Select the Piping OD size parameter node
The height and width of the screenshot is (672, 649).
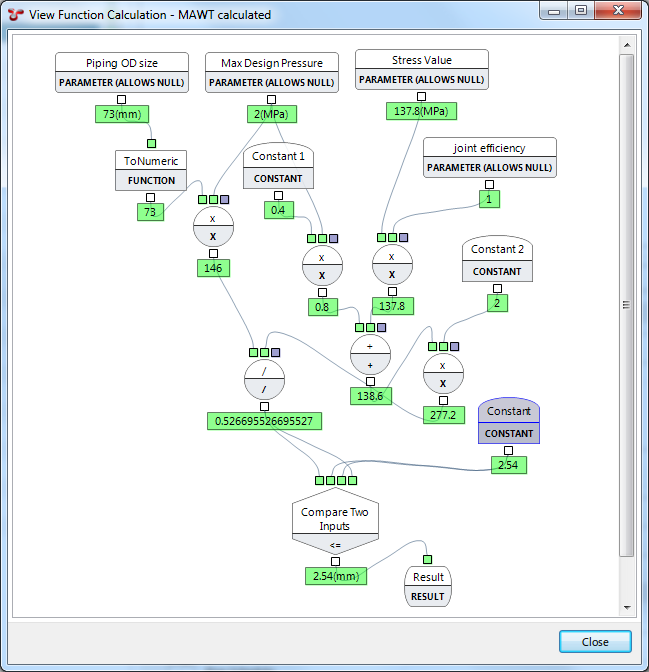[121, 72]
